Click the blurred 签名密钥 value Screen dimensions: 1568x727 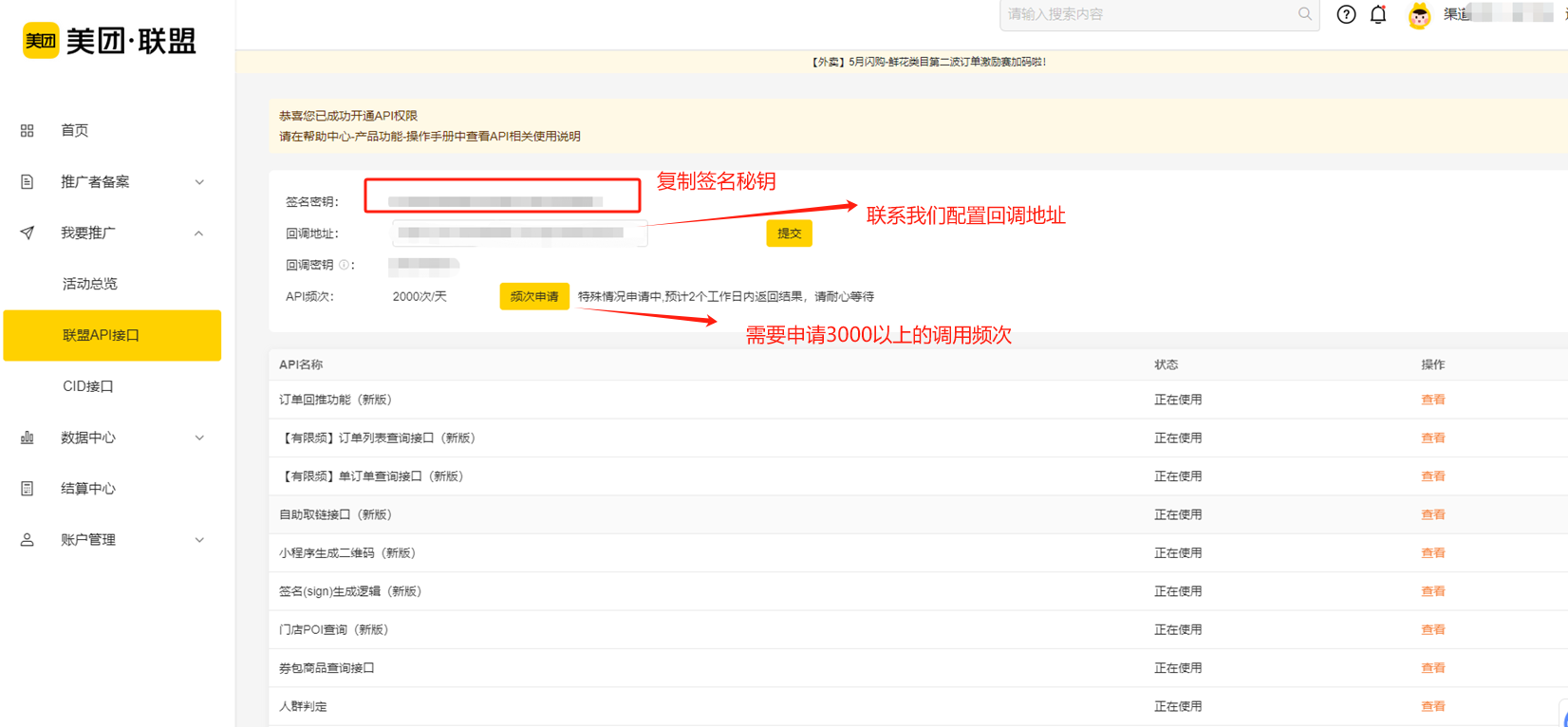tap(495, 201)
